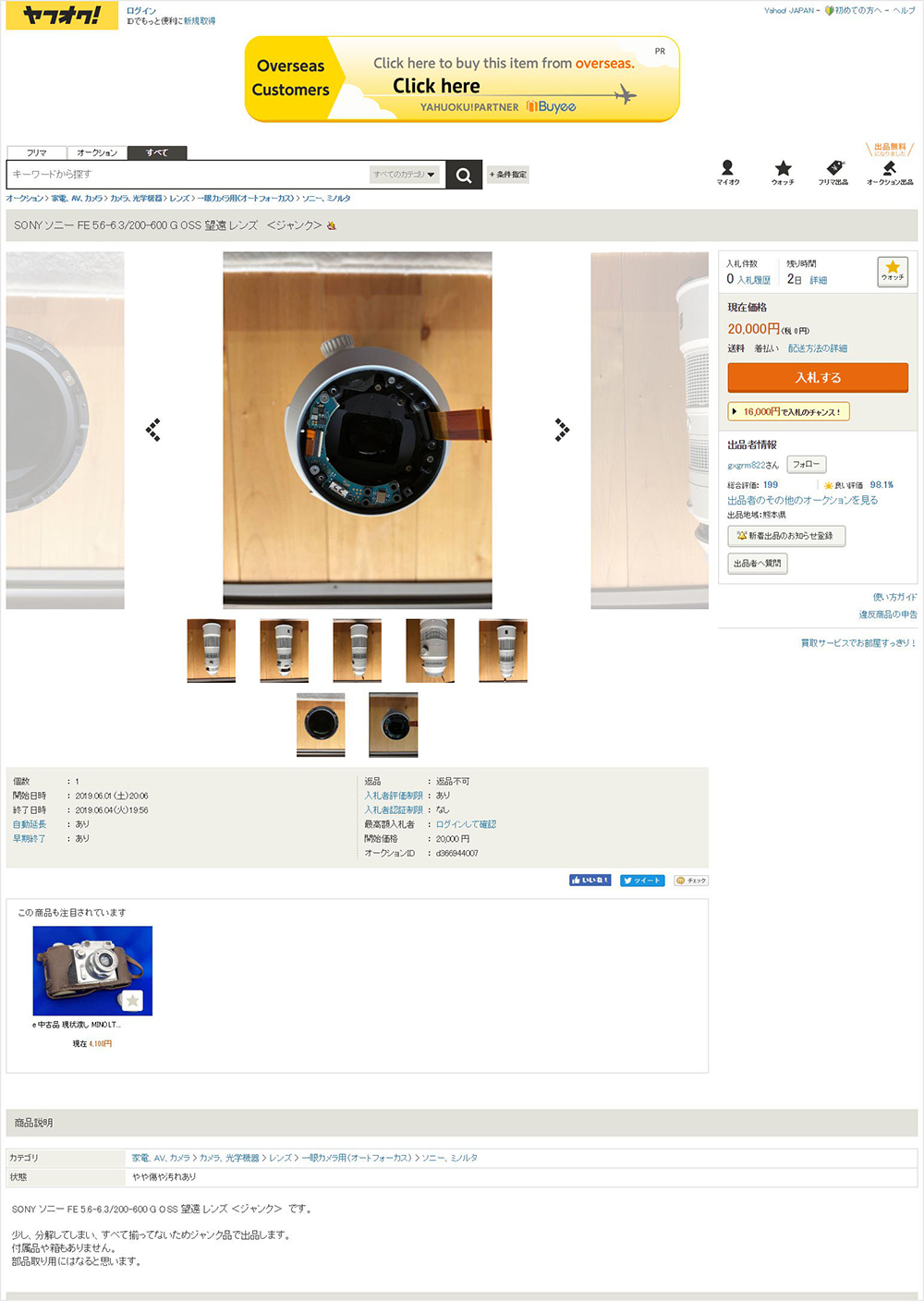Select the last lens thumbnail image

pyautogui.click(x=394, y=724)
